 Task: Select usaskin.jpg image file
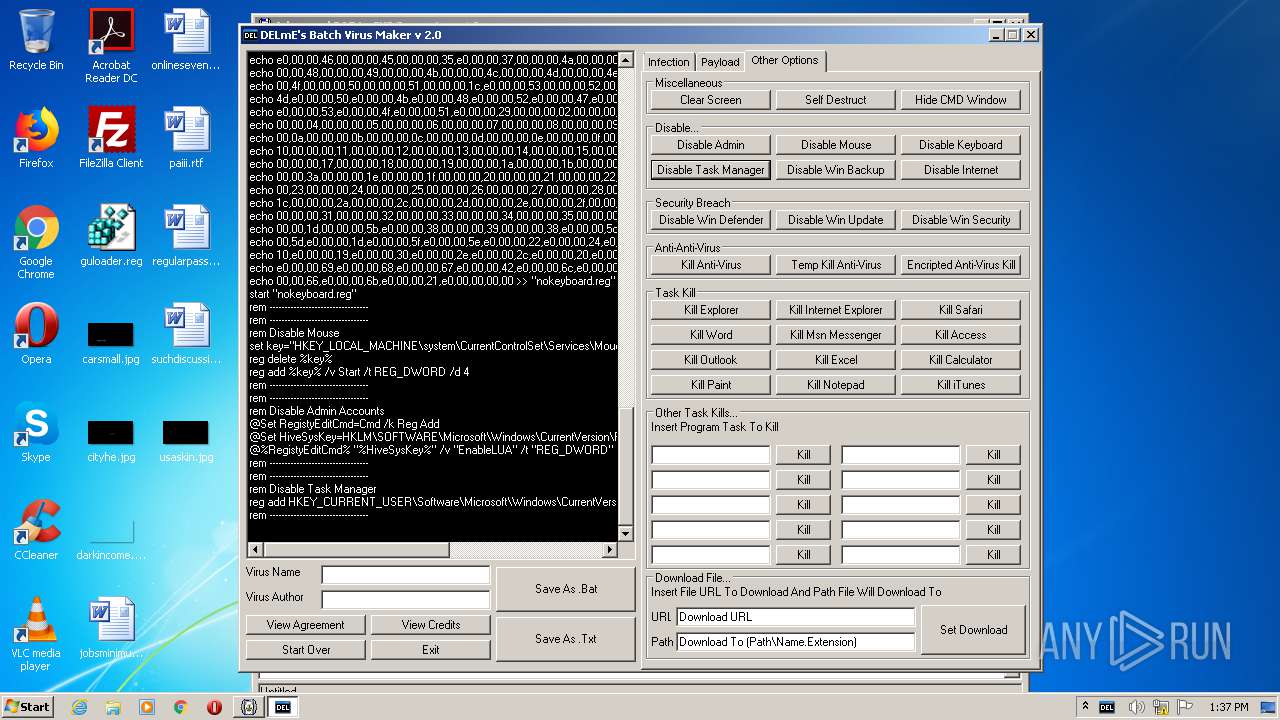(x=186, y=439)
